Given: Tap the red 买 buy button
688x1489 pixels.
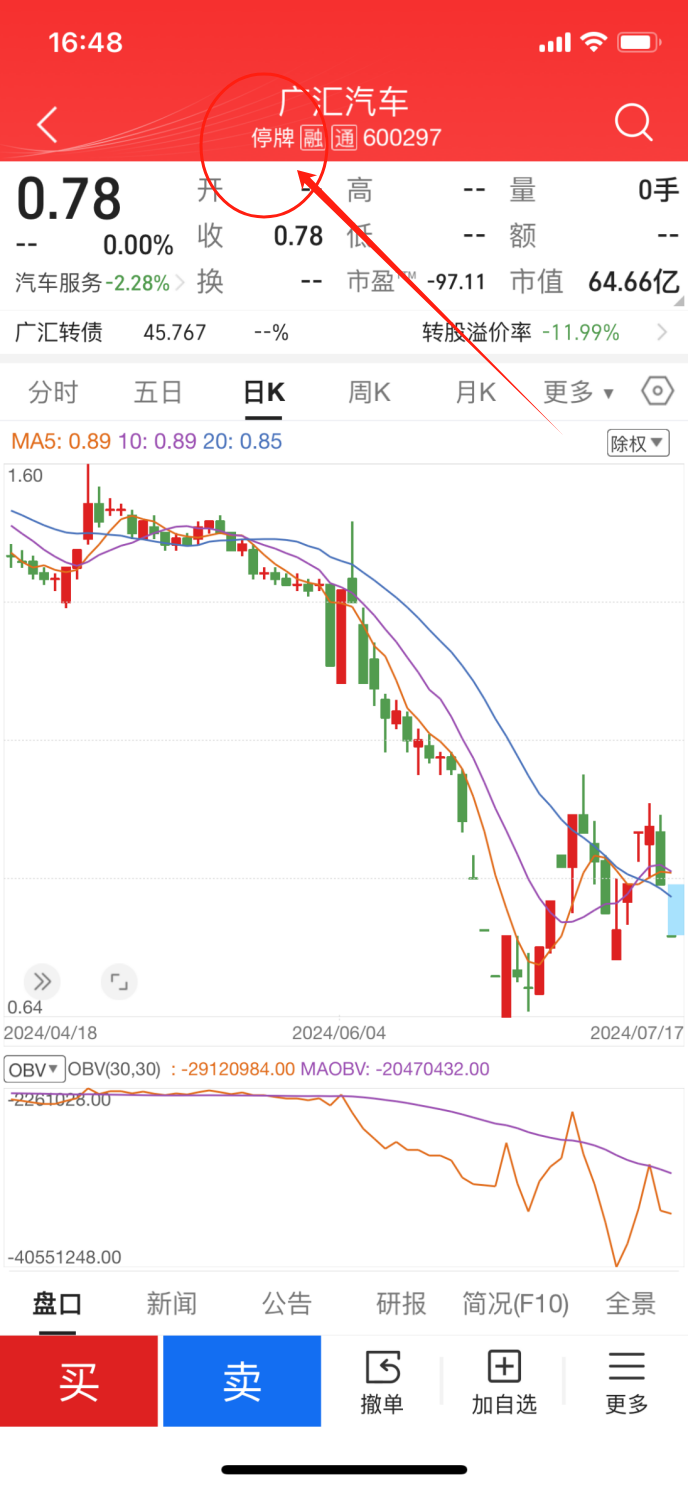Looking at the screenshot, I should tap(79, 1381).
